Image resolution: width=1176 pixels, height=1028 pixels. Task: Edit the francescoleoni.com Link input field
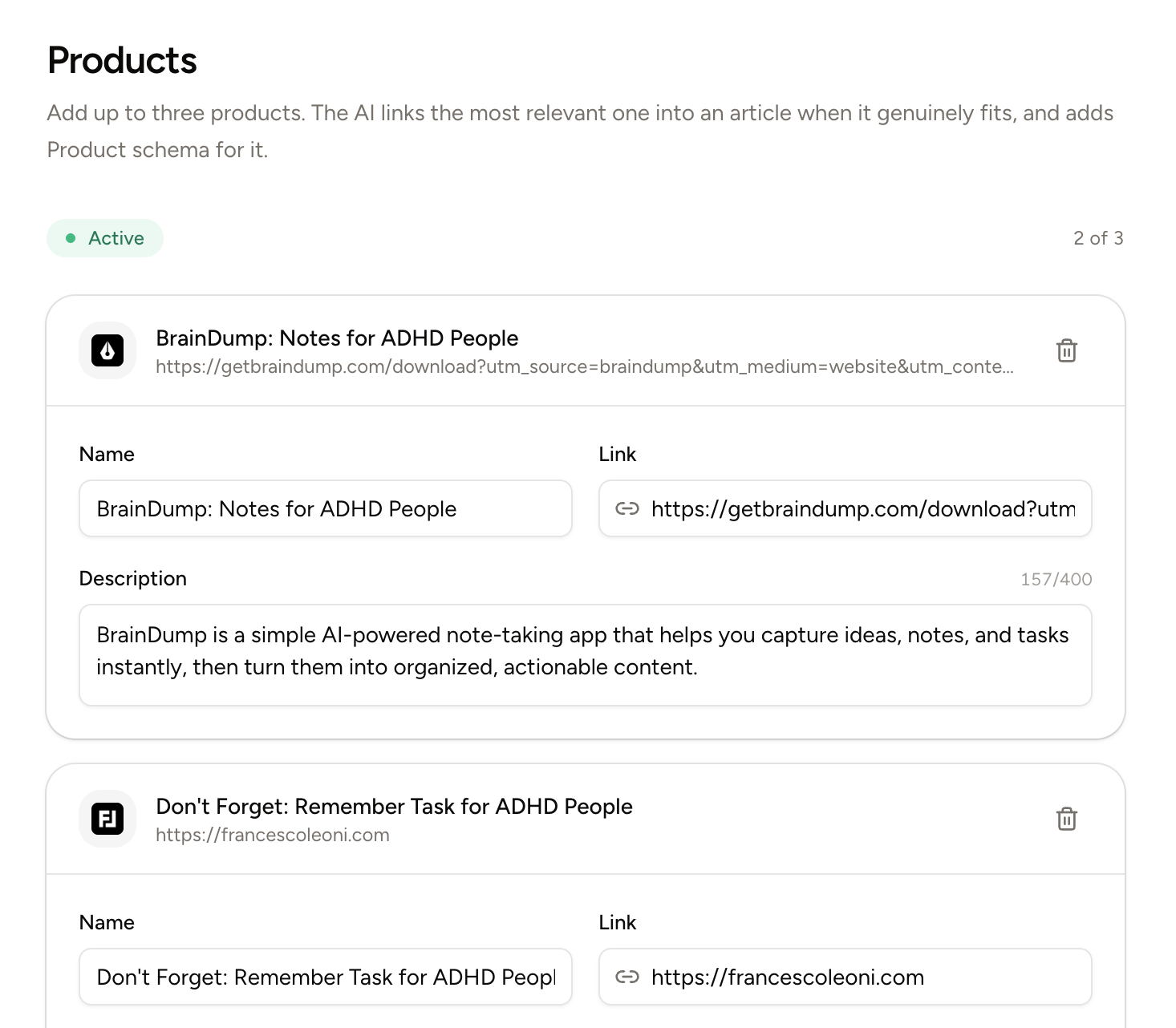tap(846, 977)
